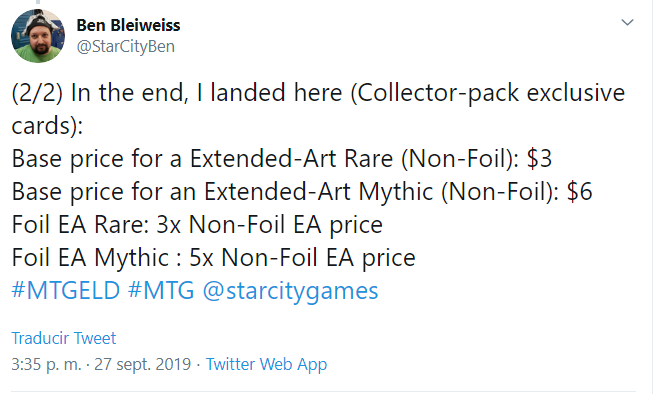Click the 27 sept. 2019 date text
This screenshot has width=663, height=394.
click(x=142, y=364)
